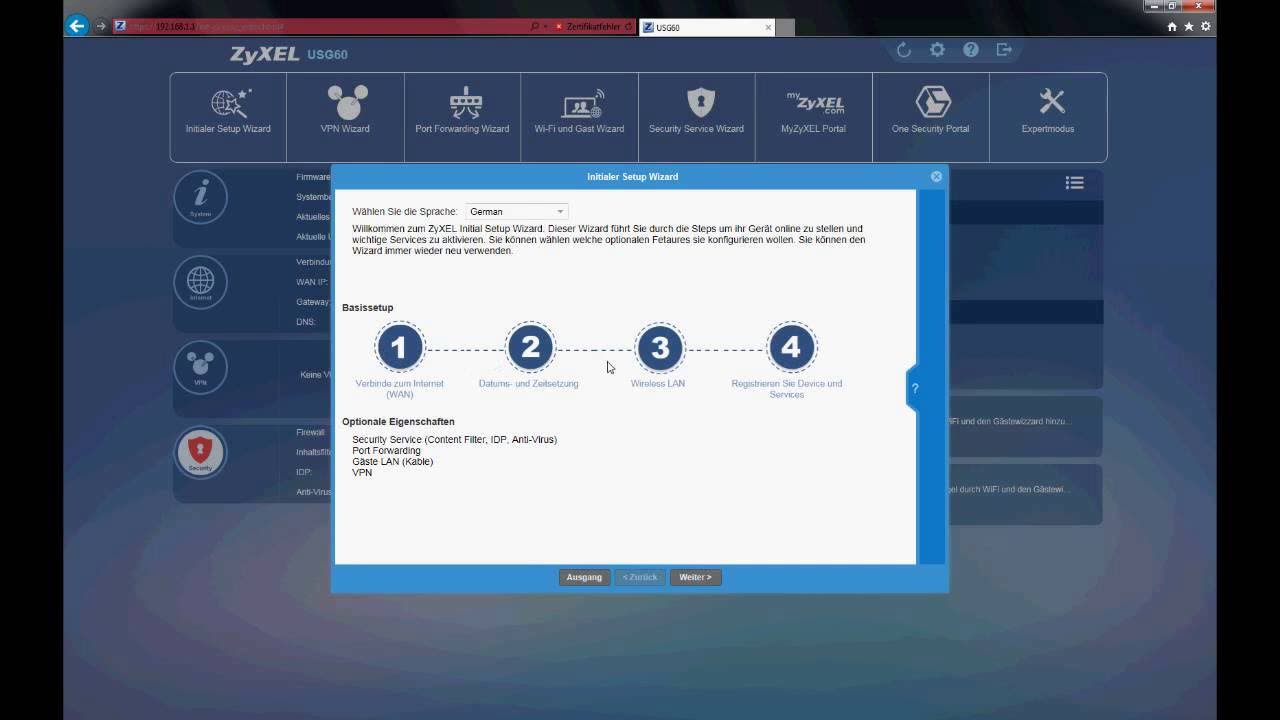Open browser favorites star icon

1189,27
